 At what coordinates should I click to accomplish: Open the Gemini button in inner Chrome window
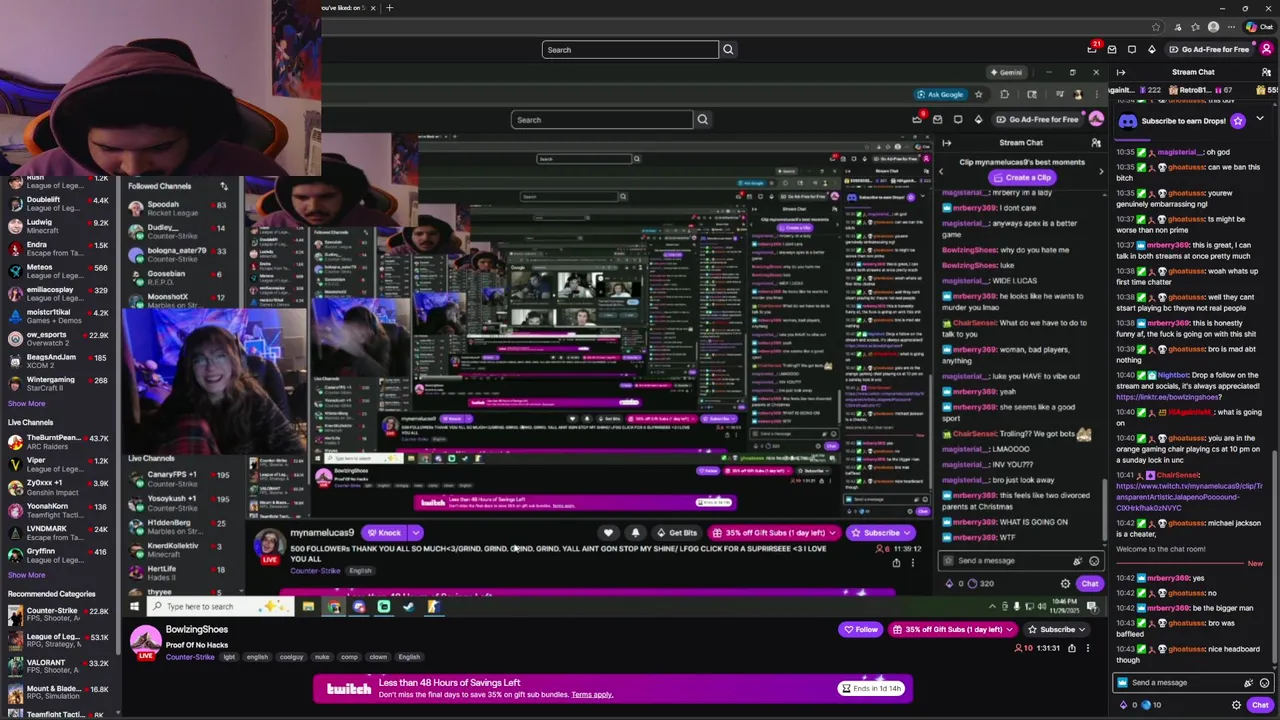[1006, 72]
